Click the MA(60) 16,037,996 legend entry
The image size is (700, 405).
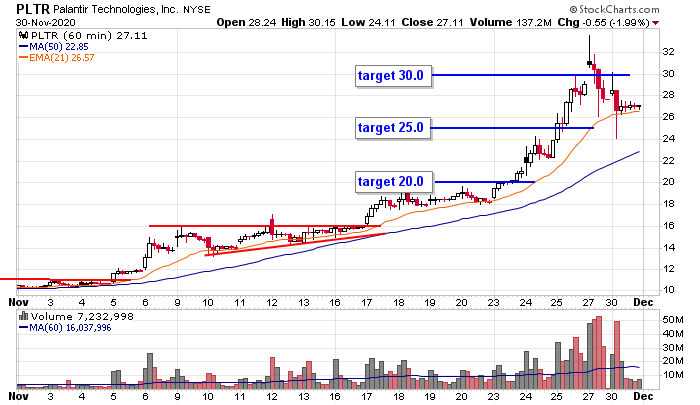[66, 328]
